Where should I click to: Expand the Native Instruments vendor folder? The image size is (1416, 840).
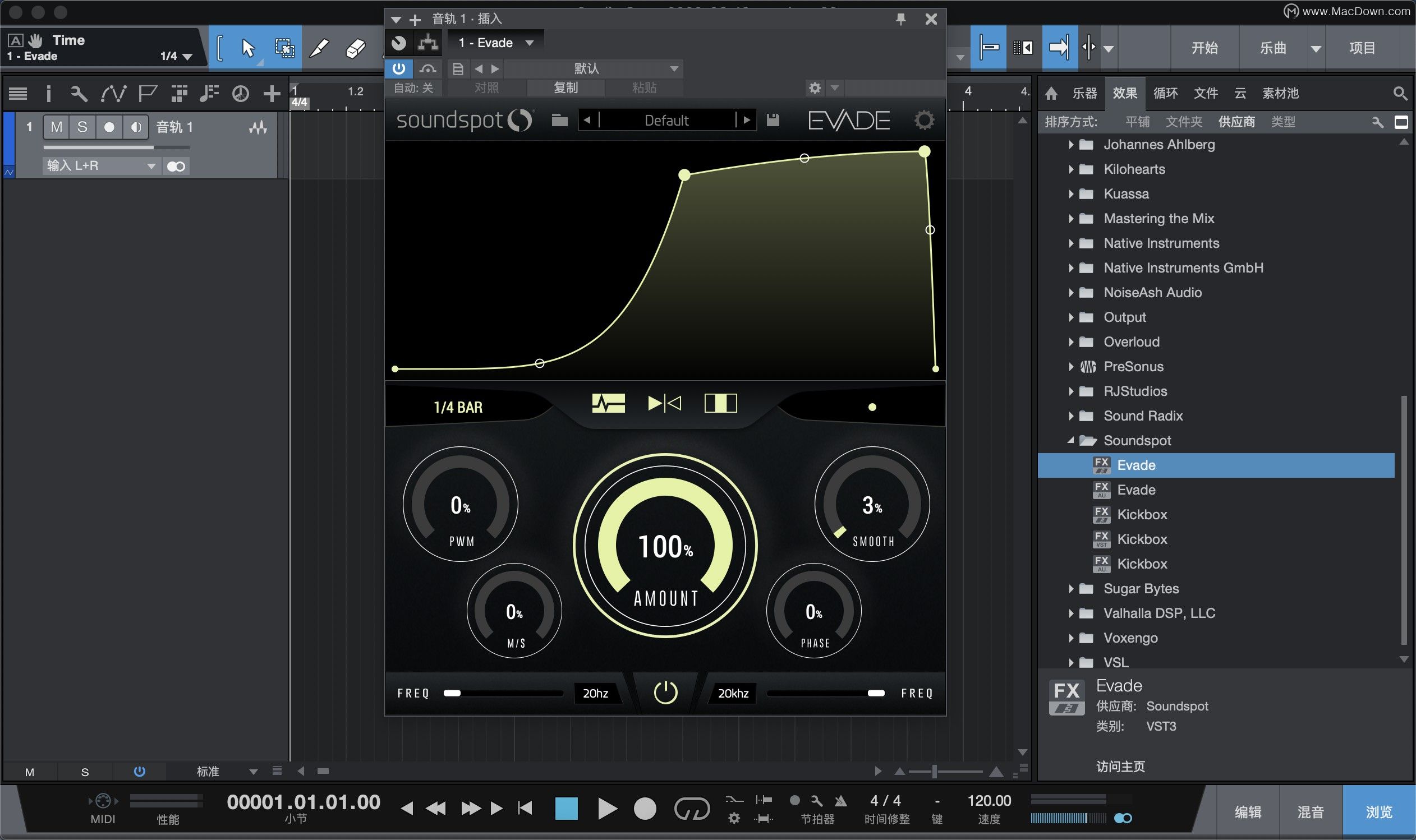(x=1070, y=243)
